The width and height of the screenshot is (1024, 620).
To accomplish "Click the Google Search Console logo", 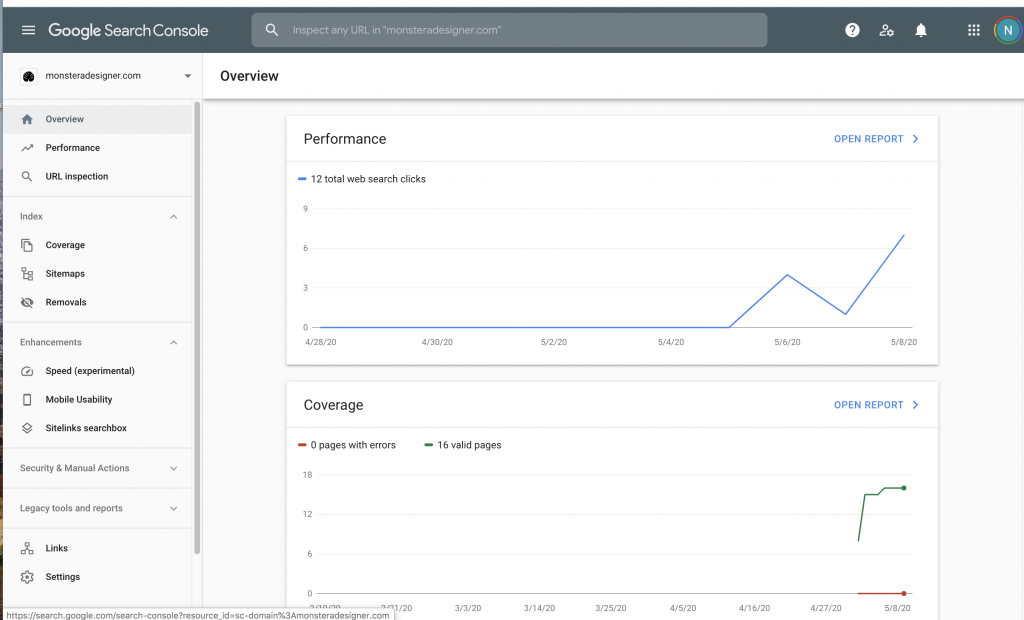I will point(128,30).
